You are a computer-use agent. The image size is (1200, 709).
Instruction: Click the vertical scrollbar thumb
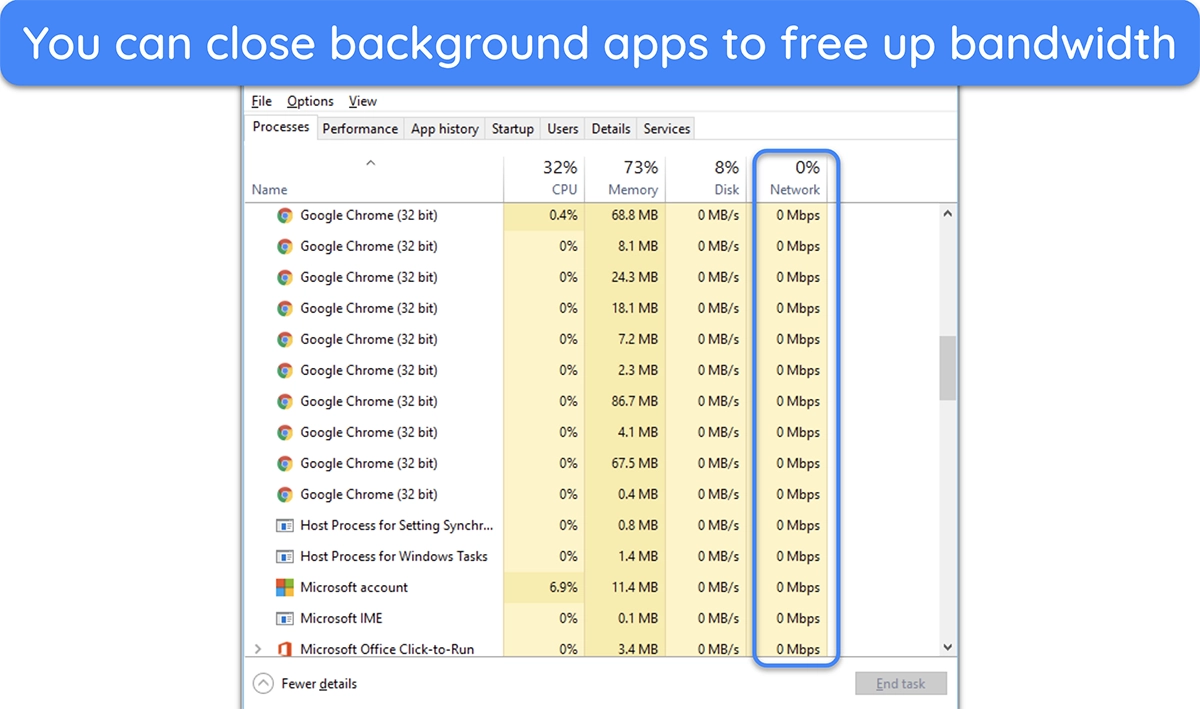[x=947, y=368]
